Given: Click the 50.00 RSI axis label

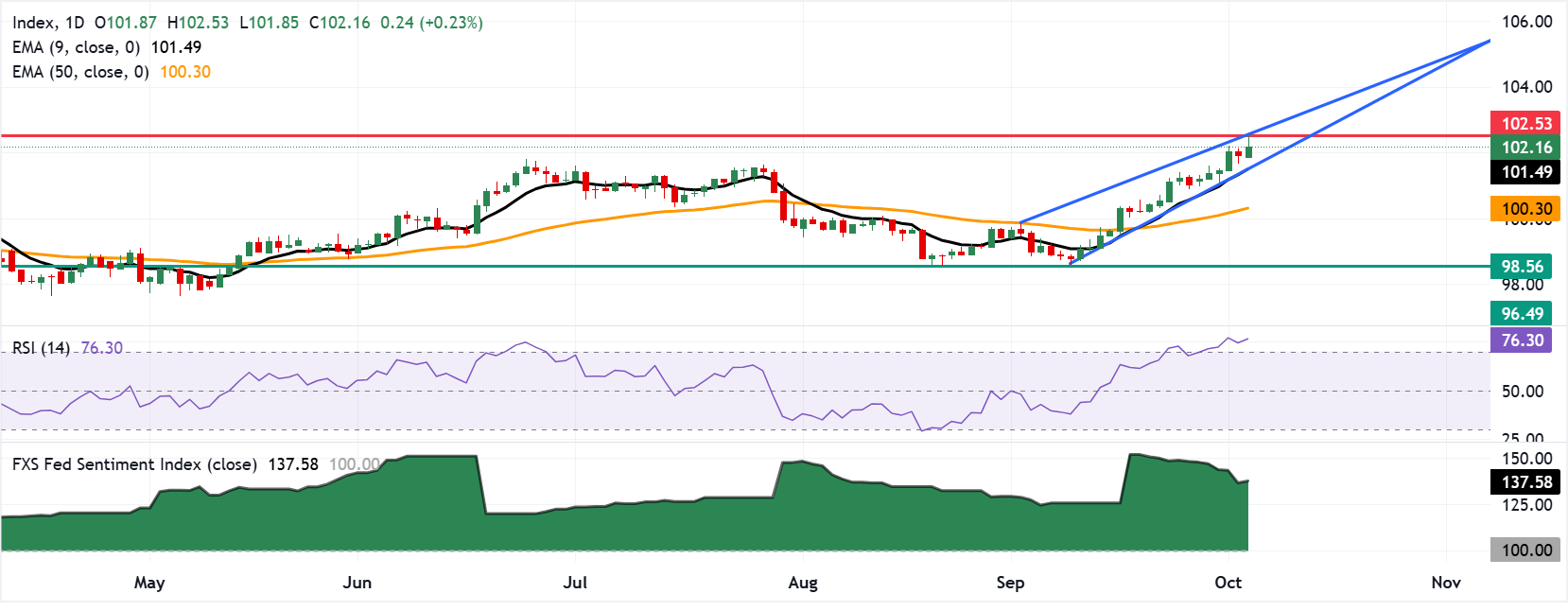Looking at the screenshot, I should pyautogui.click(x=1523, y=392).
